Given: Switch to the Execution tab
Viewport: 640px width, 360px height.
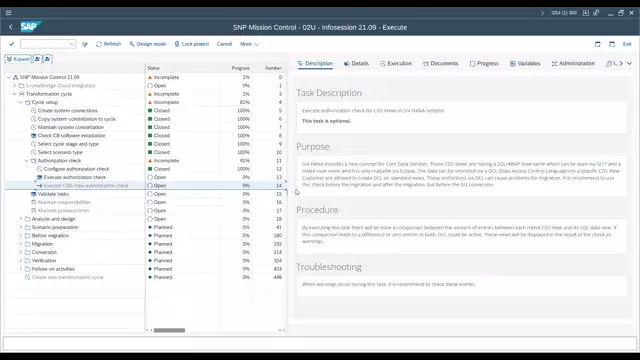Looking at the screenshot, I should point(396,64).
